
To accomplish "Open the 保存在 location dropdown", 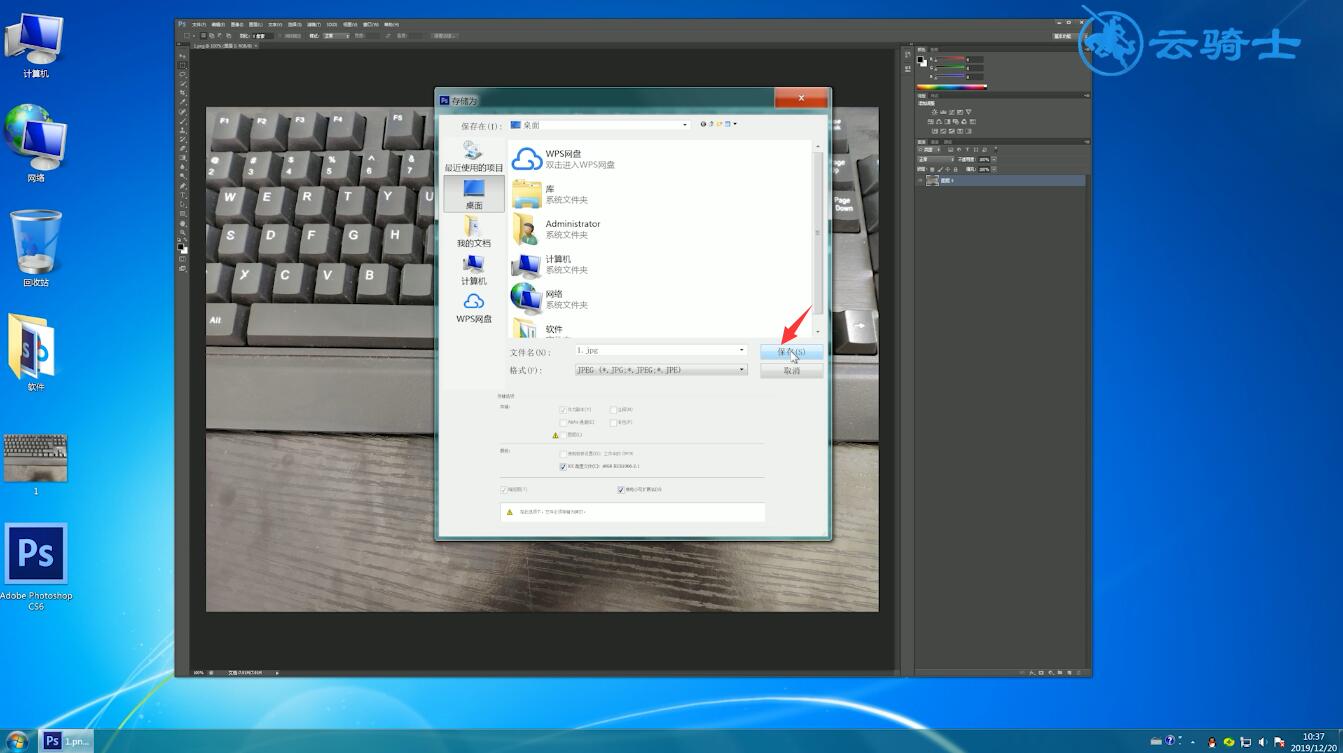I will point(599,125).
